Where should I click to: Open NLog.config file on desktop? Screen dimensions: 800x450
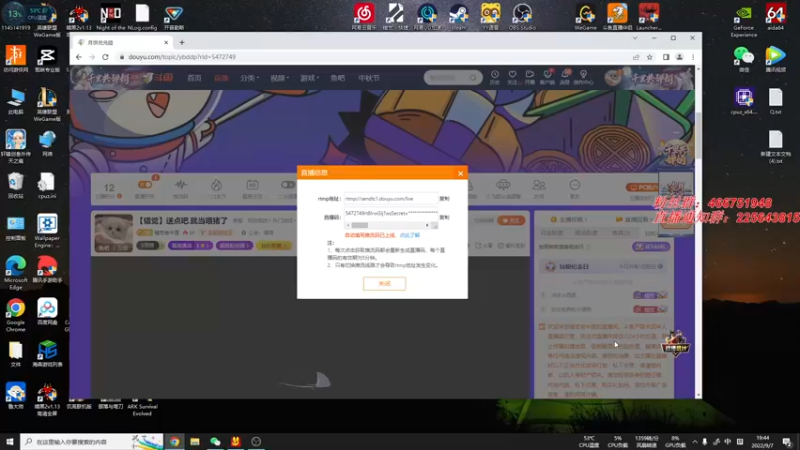142,17
